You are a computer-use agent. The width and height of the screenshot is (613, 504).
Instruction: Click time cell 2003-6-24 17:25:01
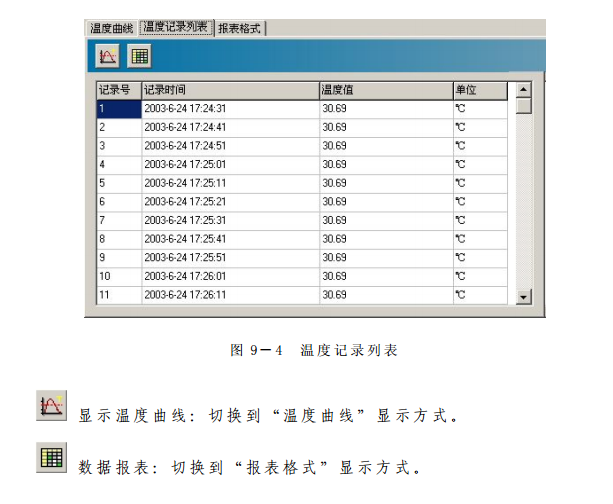click(x=230, y=165)
